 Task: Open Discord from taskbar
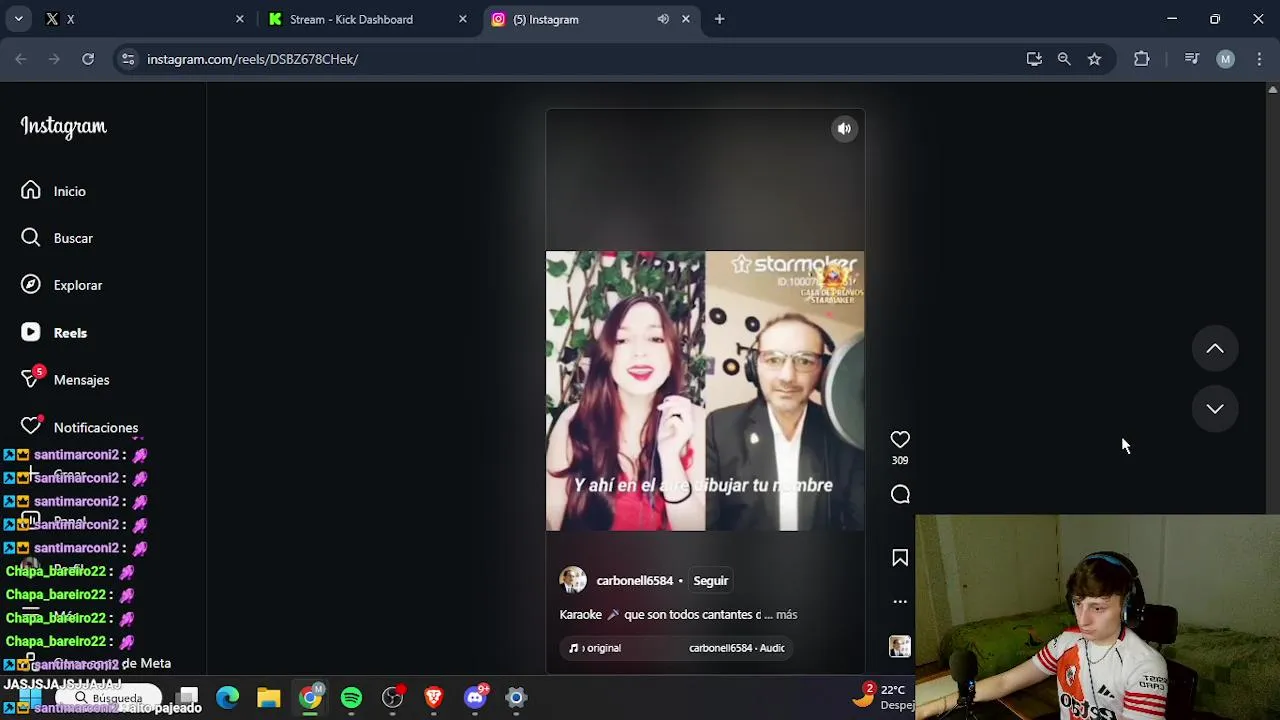coord(475,697)
